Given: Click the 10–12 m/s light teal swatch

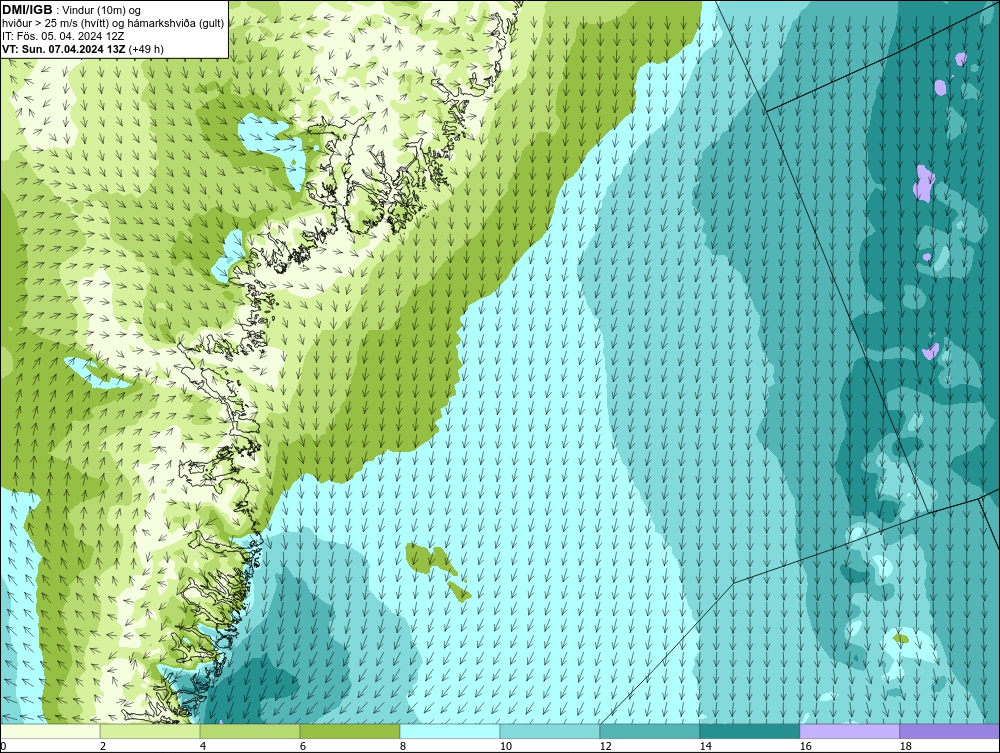Looking at the screenshot, I should (x=550, y=731).
